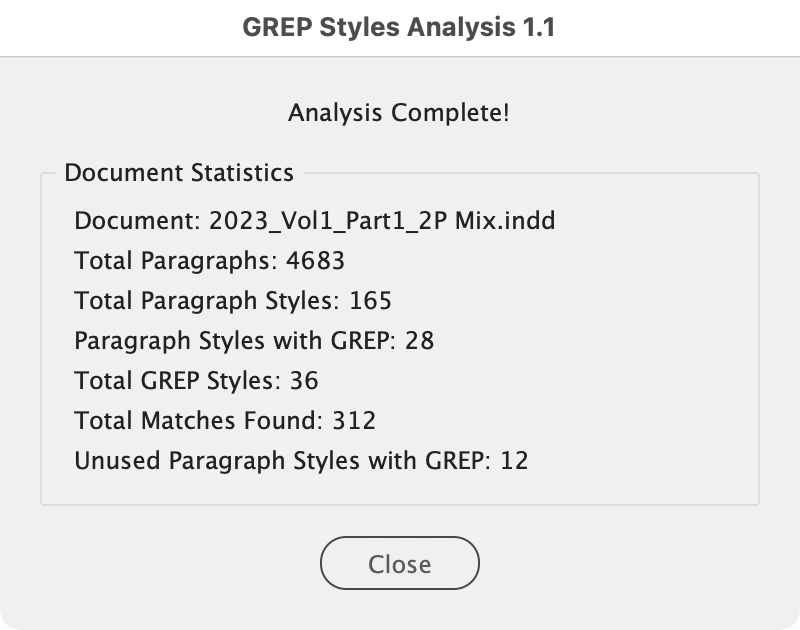This screenshot has width=800, height=630.
Task: Click empty title bar area left of the title
Action: click(x=120, y=27)
